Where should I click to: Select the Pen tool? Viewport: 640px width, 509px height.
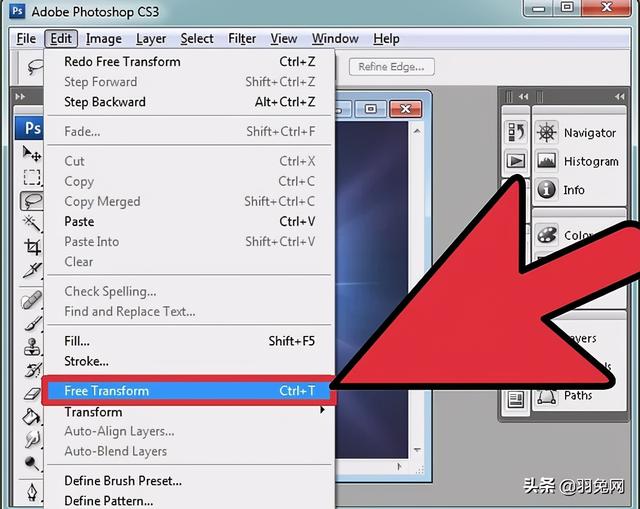coord(32,492)
